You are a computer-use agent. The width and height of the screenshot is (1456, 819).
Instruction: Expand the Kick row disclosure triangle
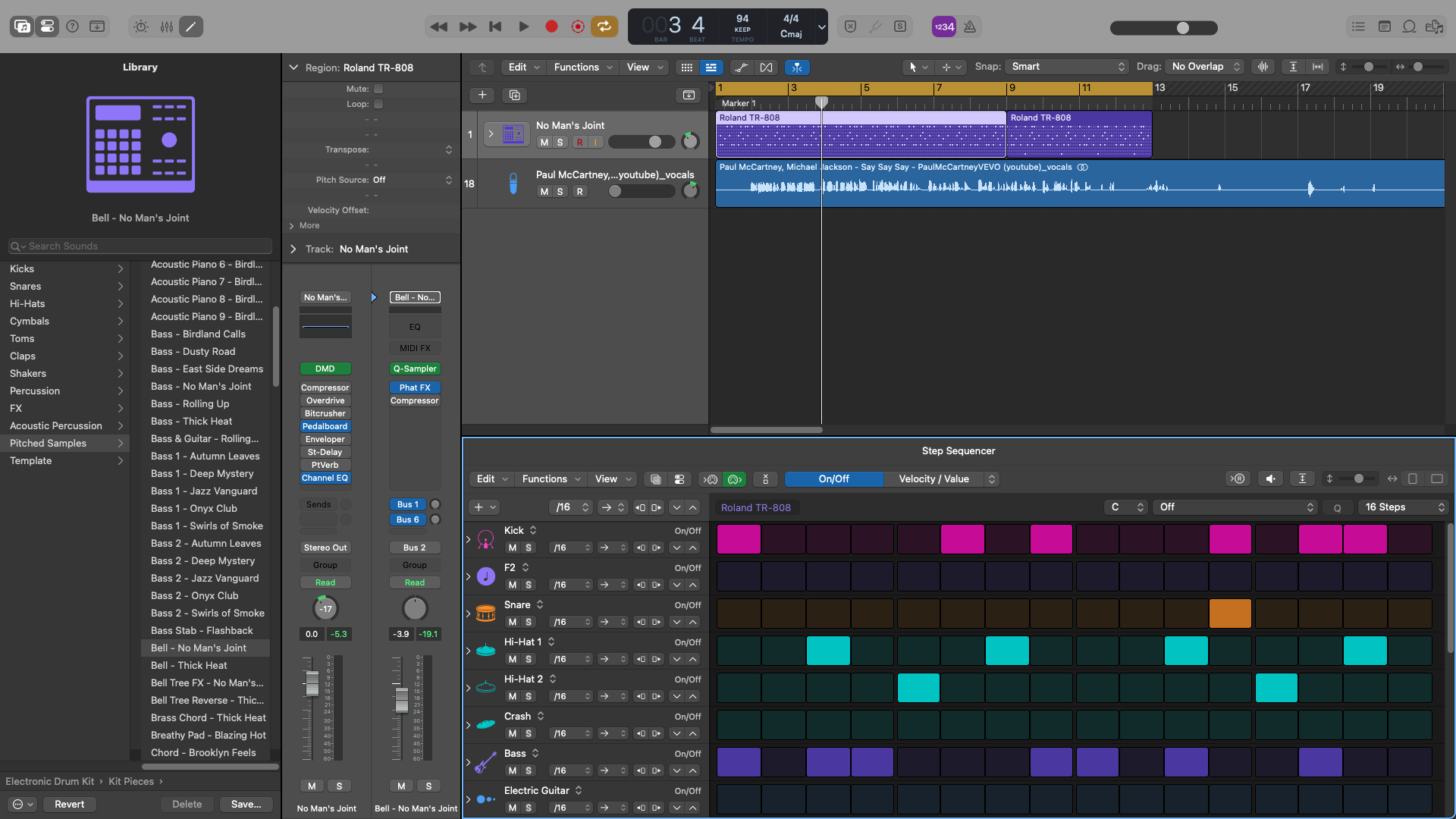(468, 539)
